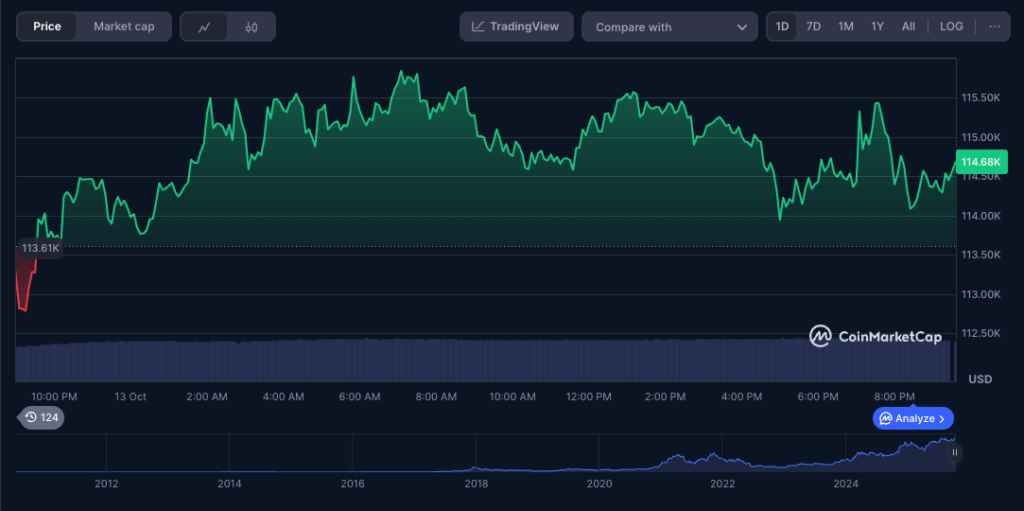Switch to candlestick chart icon
The width and height of the screenshot is (1024, 511).
tap(251, 27)
